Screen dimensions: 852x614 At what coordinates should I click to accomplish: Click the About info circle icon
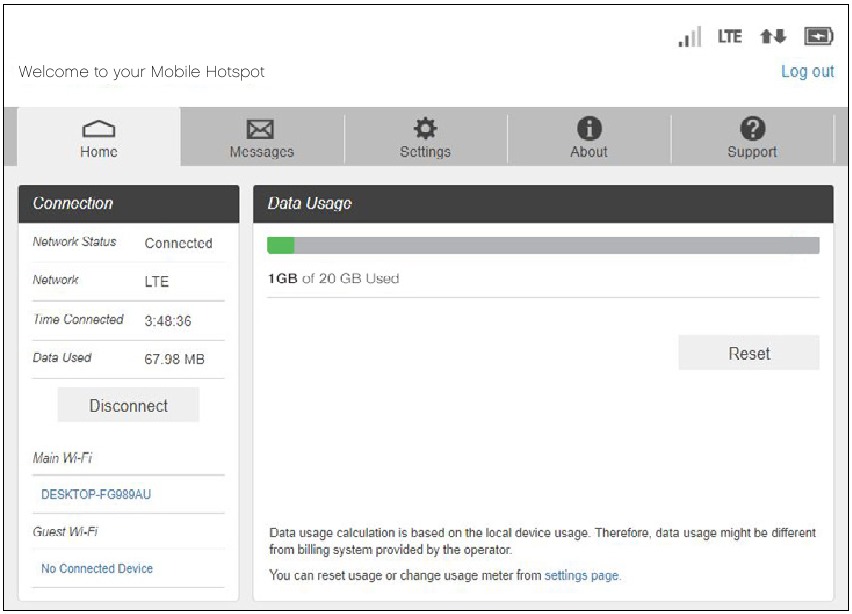tap(589, 128)
